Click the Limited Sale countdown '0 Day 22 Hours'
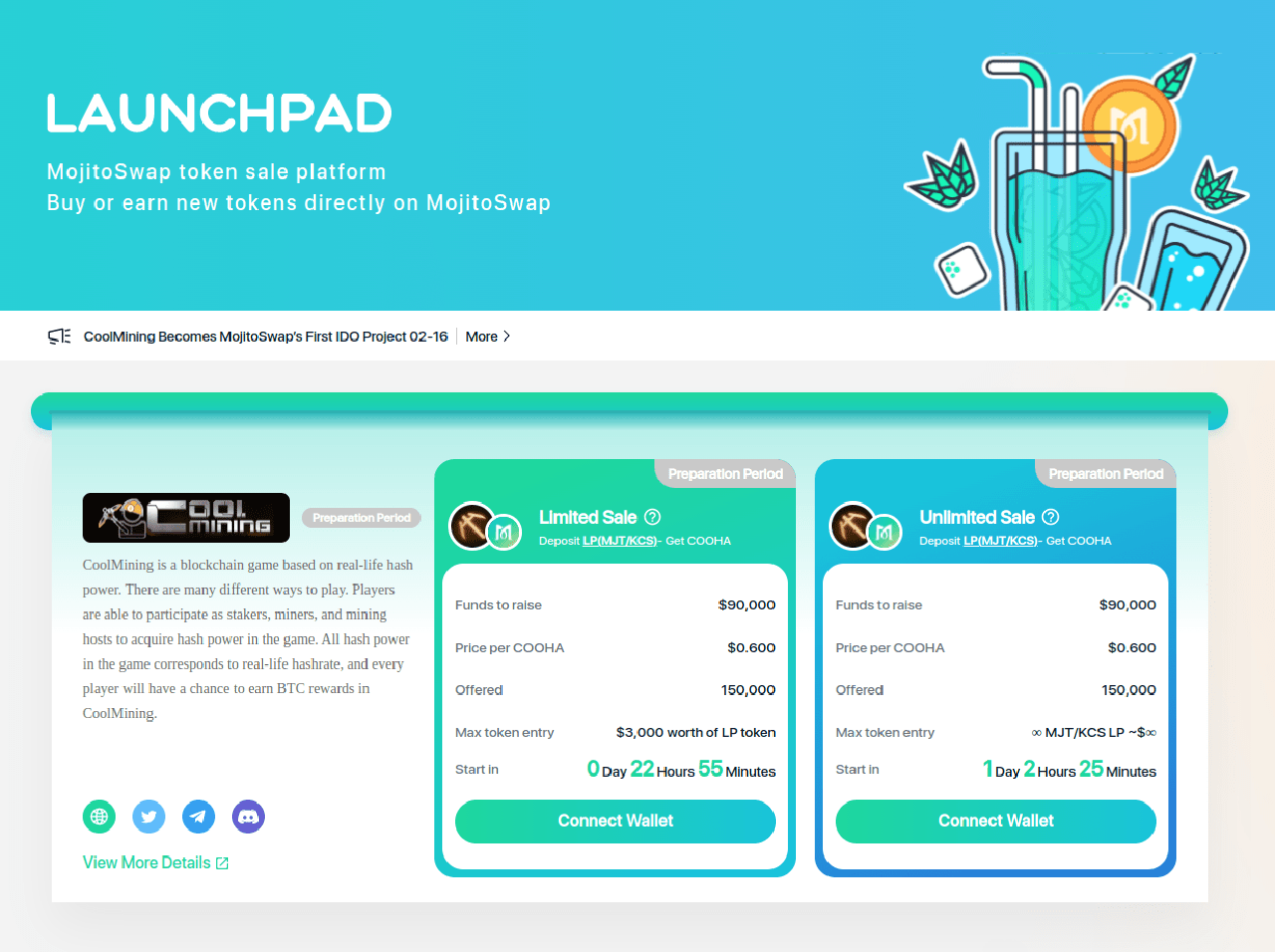The image size is (1275, 952). 640,770
